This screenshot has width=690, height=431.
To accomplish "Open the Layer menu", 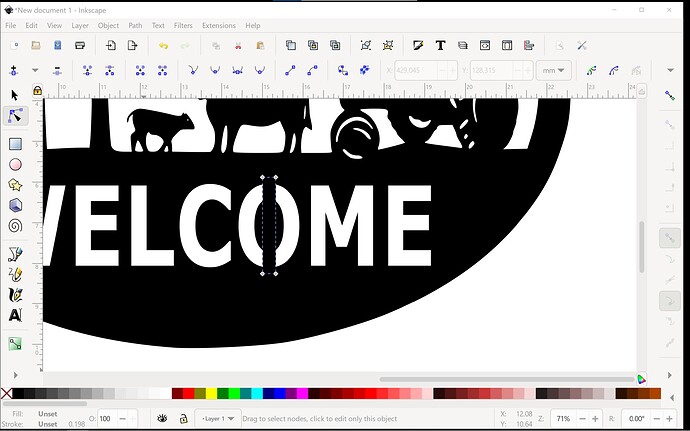I will tap(80, 26).
